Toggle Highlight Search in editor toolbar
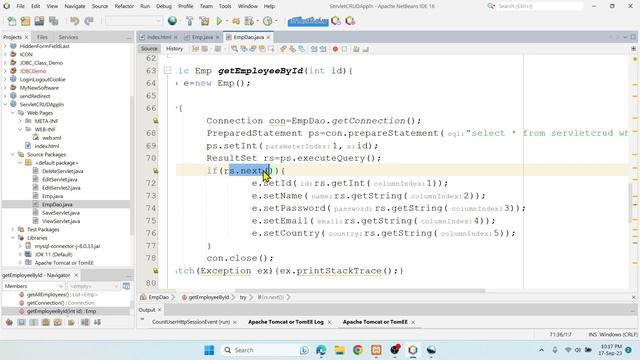 pyautogui.click(x=262, y=49)
